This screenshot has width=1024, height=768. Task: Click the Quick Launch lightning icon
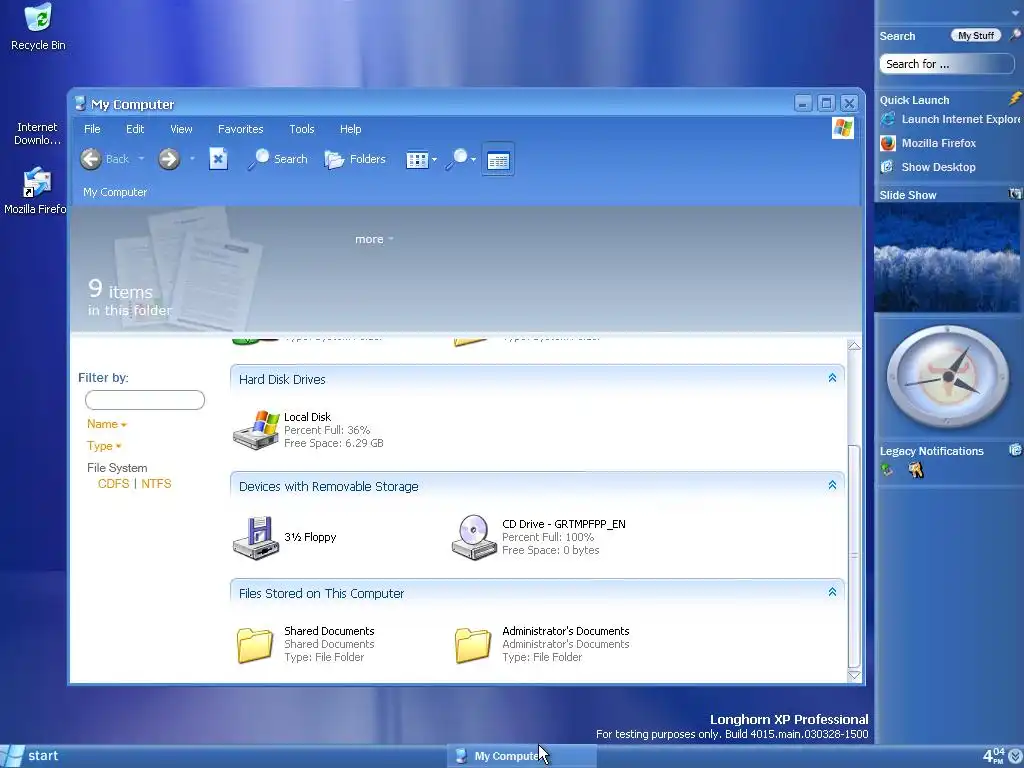coord(1016,99)
